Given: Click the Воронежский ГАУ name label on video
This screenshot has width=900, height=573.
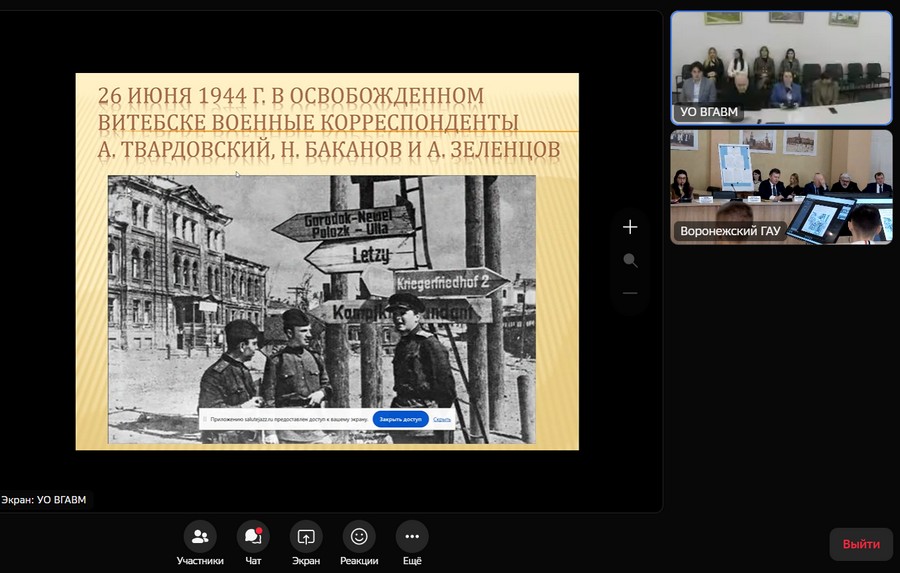Looking at the screenshot, I should point(729,231).
